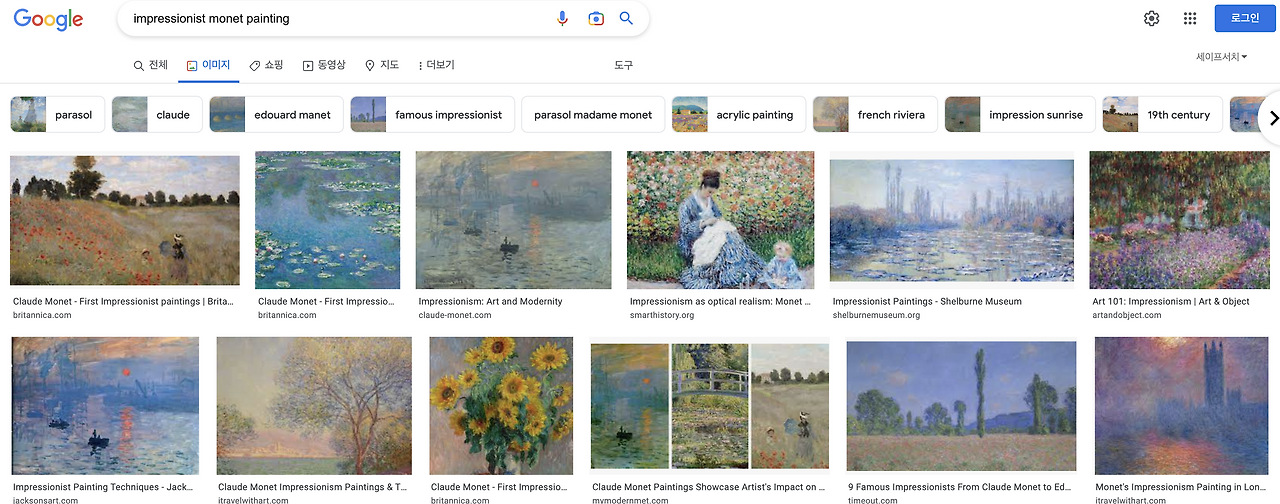The height and width of the screenshot is (504, 1280).
Task: Open Google apps grid icon
Action: (1190, 18)
